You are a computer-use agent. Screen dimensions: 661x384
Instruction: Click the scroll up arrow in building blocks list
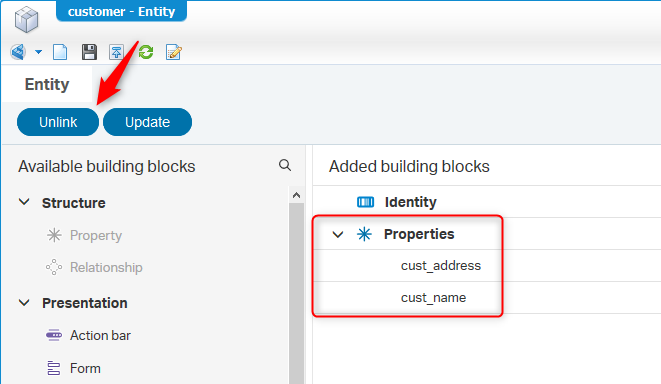(296, 195)
